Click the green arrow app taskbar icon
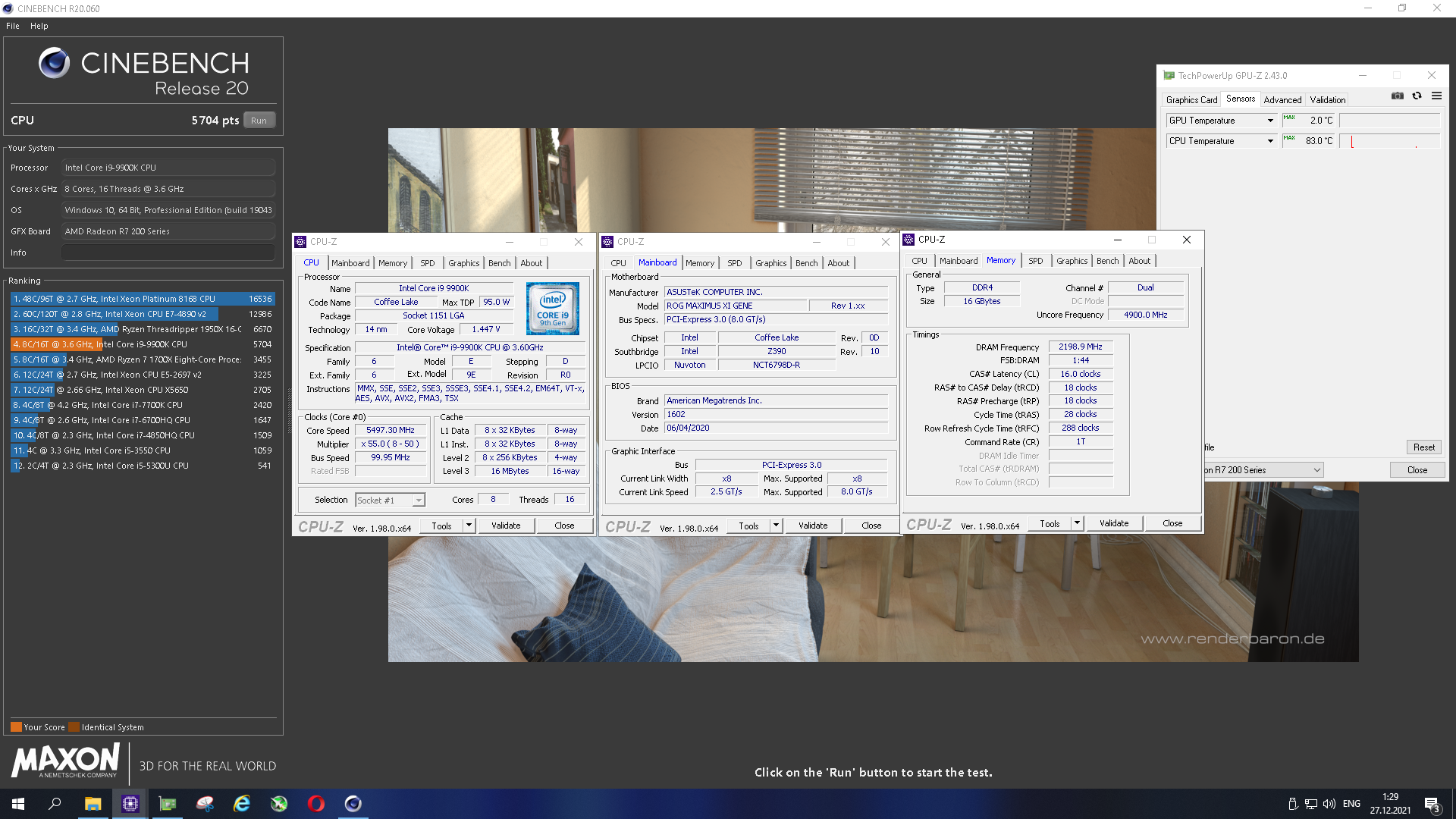Screen dimensions: 1456x819 pos(279,804)
